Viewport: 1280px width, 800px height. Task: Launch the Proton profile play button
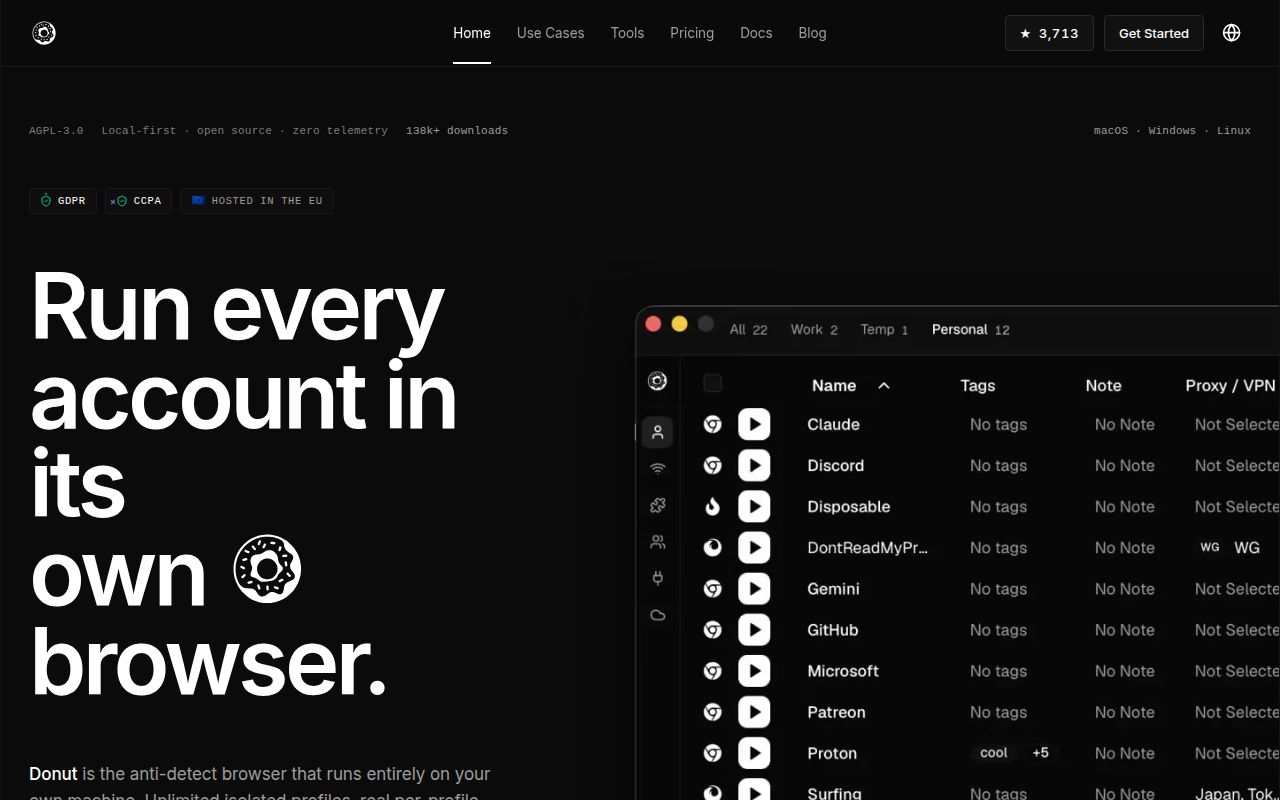point(754,753)
